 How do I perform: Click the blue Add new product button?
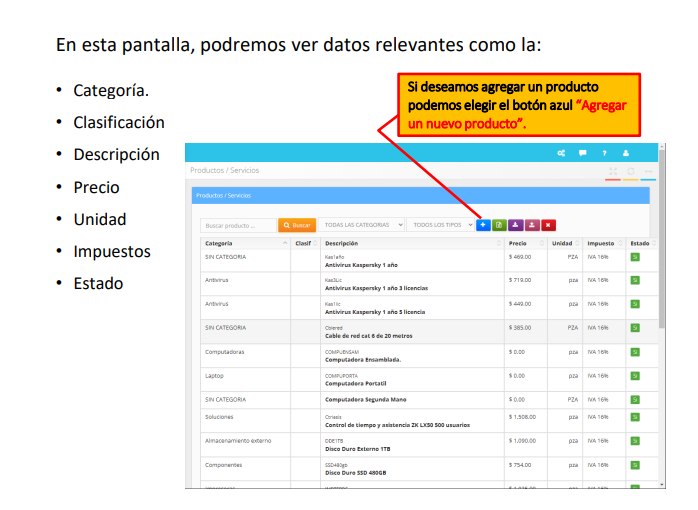coord(483,225)
